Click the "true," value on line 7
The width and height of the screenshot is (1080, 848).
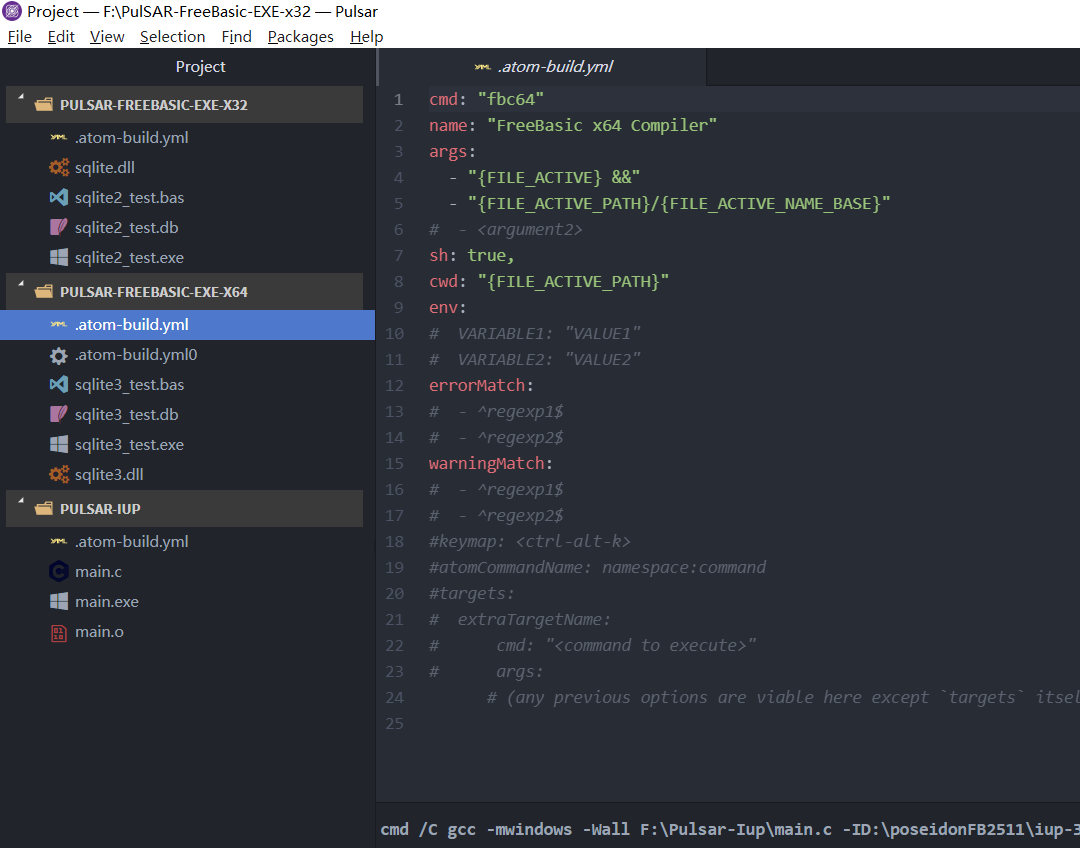tap(491, 256)
